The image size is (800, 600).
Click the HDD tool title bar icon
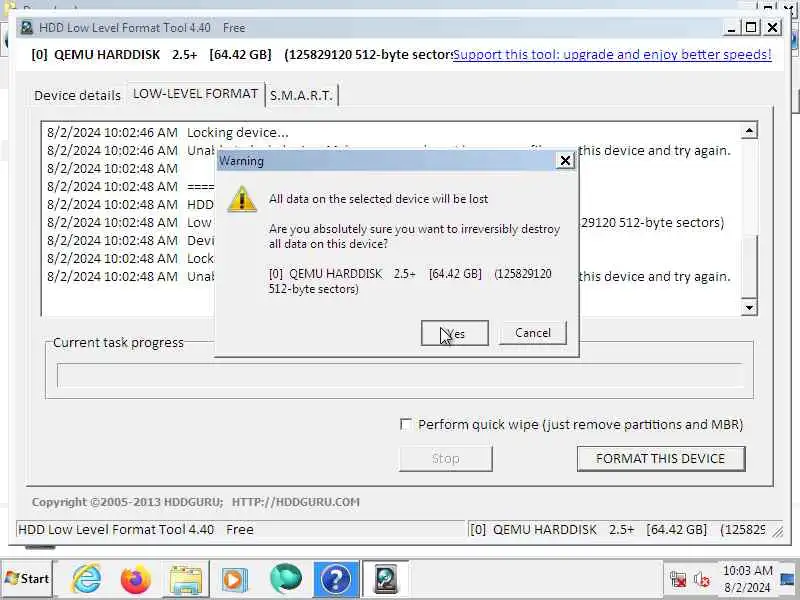click(27, 28)
